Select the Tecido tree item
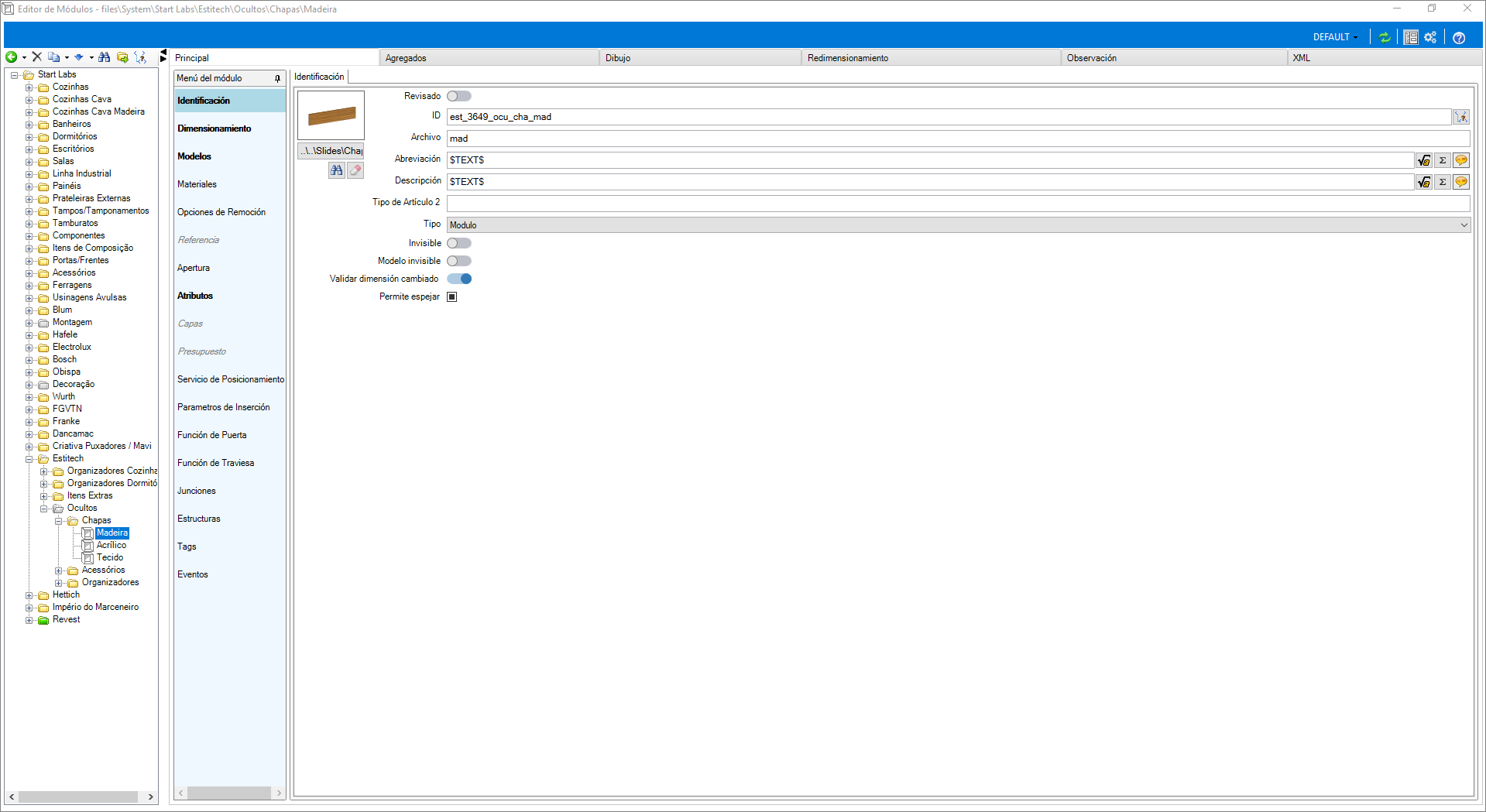This screenshot has height=812, width=1486. (x=110, y=558)
